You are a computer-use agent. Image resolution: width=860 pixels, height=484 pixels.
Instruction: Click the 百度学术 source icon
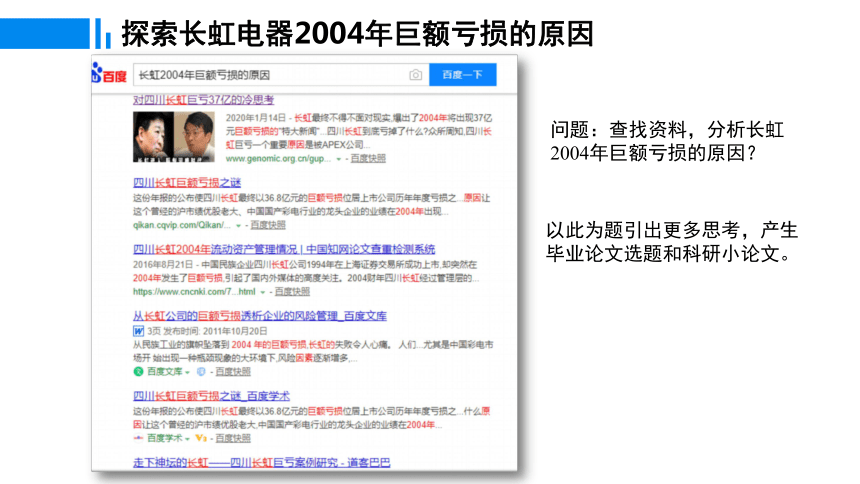(x=138, y=438)
